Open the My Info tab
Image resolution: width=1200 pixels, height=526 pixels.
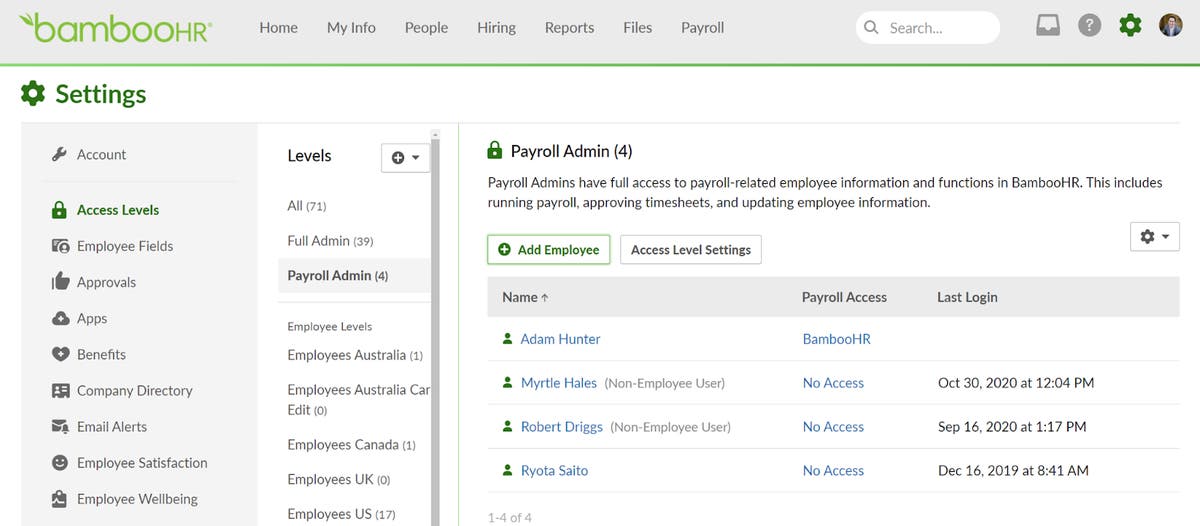[x=351, y=28]
